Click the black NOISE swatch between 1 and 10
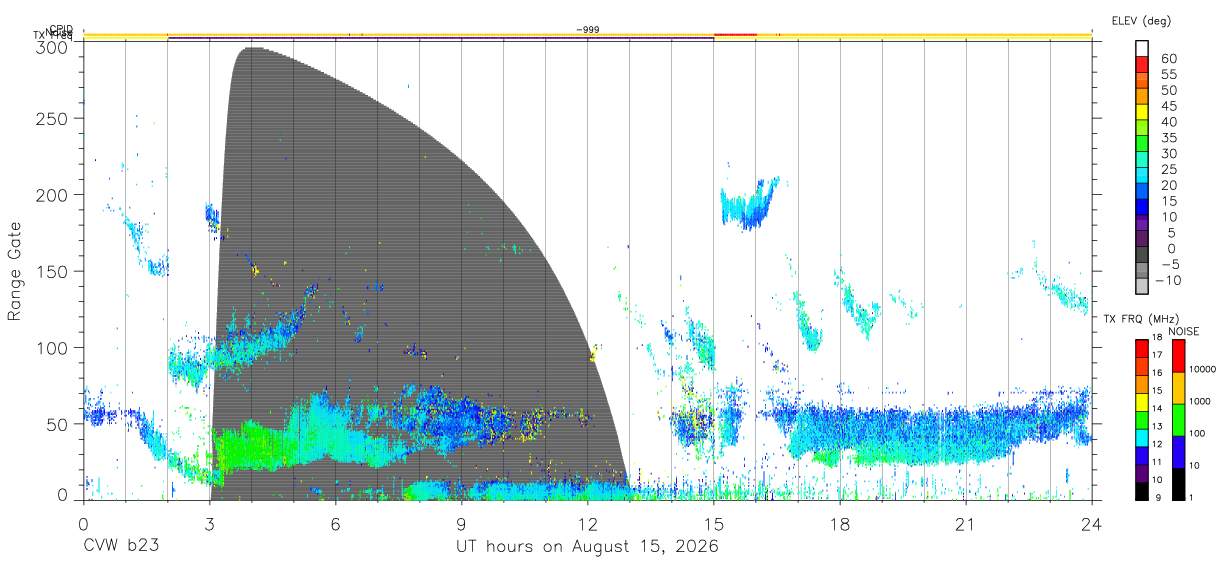The height and width of the screenshot is (567, 1228). (x=1177, y=482)
